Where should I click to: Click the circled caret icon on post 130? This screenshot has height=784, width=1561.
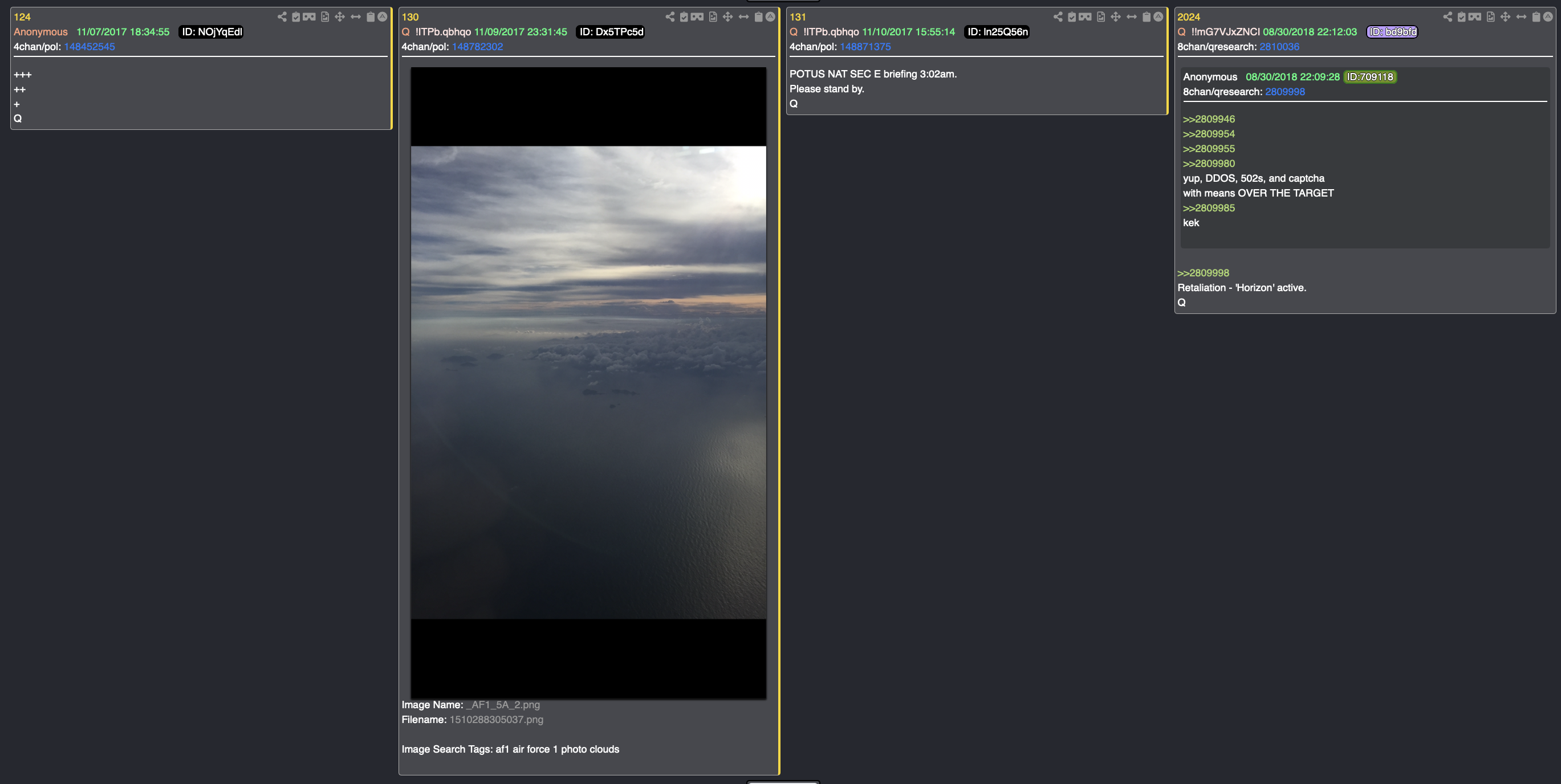click(770, 17)
